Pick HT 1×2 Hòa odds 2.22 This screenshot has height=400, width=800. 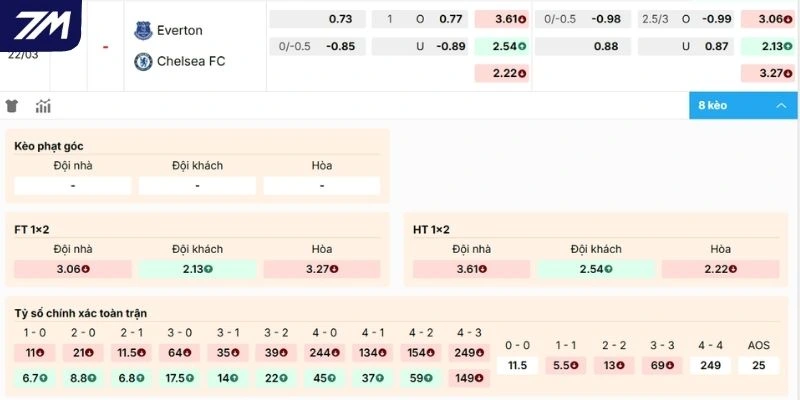tap(720, 269)
